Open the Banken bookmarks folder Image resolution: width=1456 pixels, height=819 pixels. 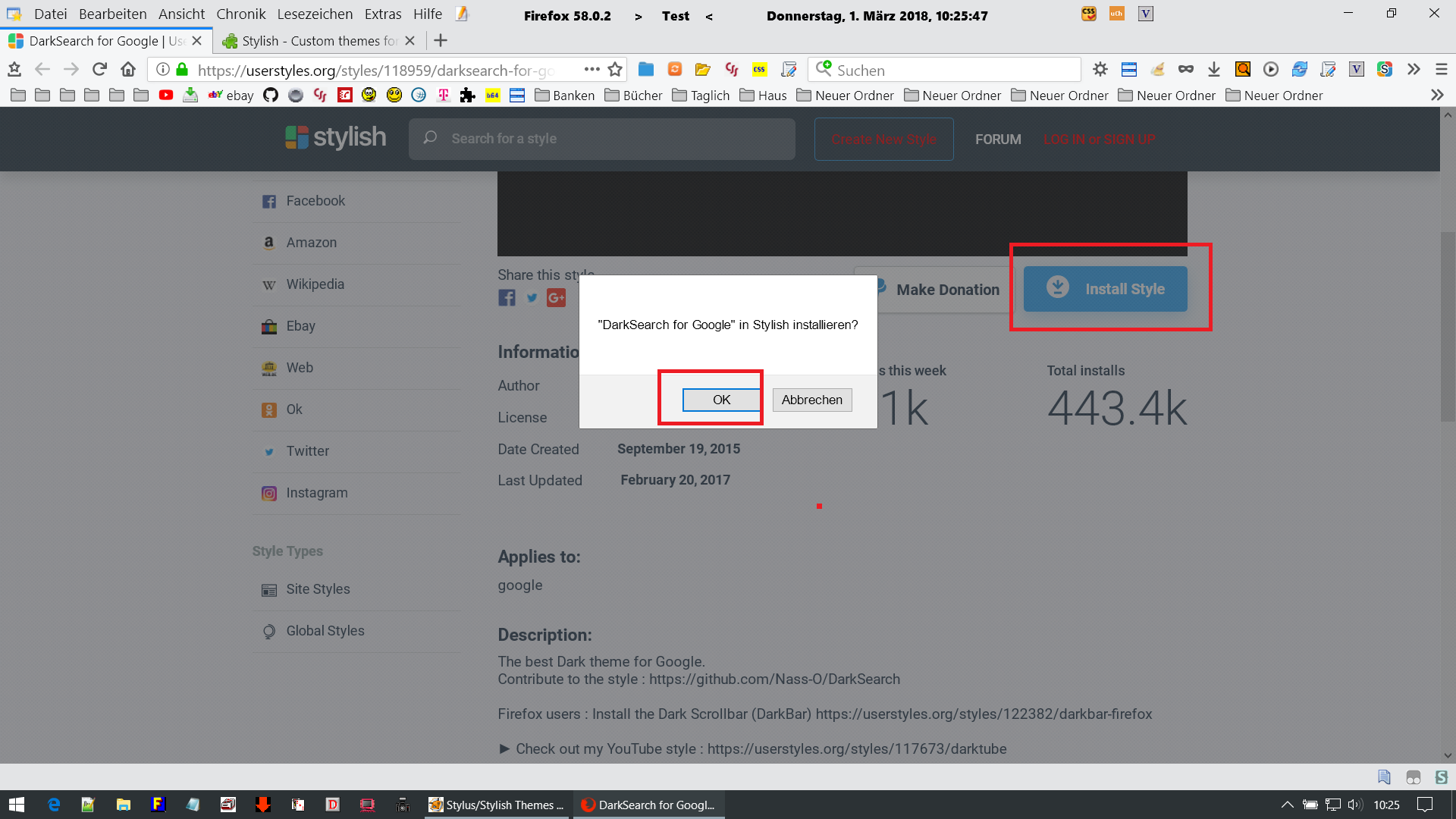(565, 96)
